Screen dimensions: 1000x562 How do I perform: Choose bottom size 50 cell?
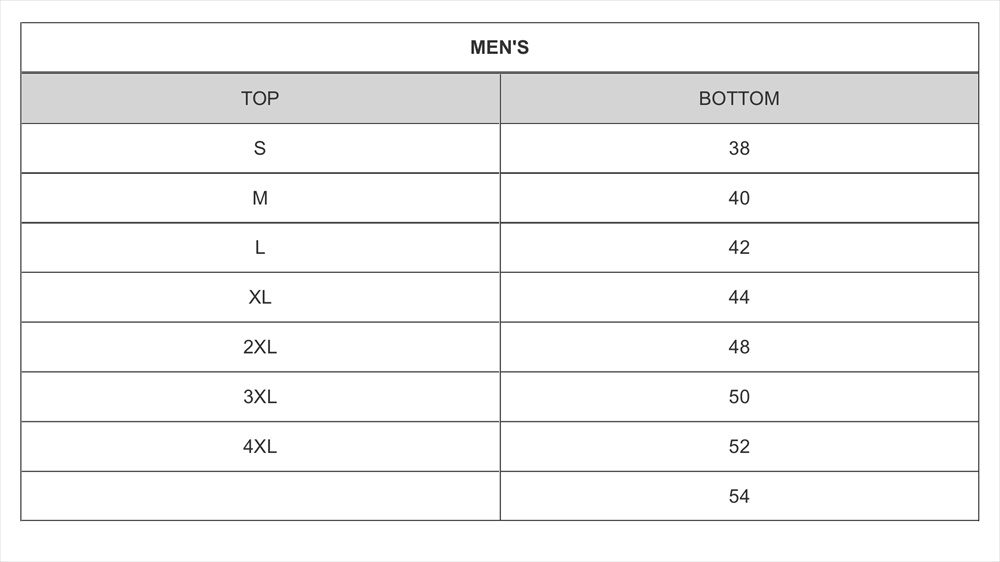pyautogui.click(x=739, y=397)
